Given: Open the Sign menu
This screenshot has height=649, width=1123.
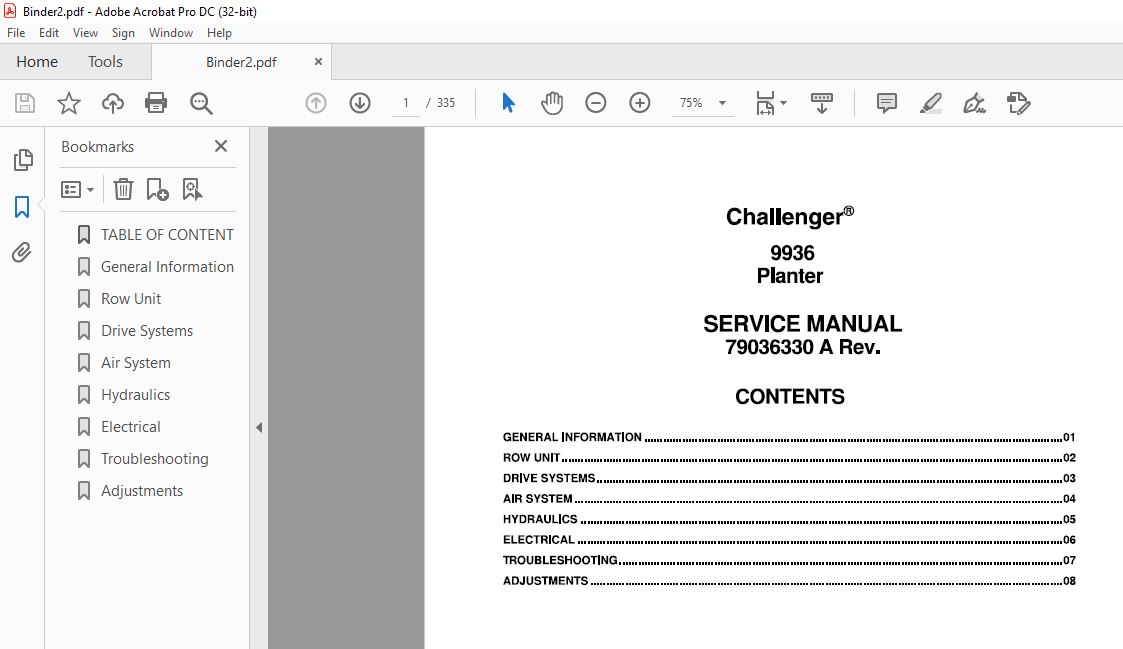Looking at the screenshot, I should point(123,33).
